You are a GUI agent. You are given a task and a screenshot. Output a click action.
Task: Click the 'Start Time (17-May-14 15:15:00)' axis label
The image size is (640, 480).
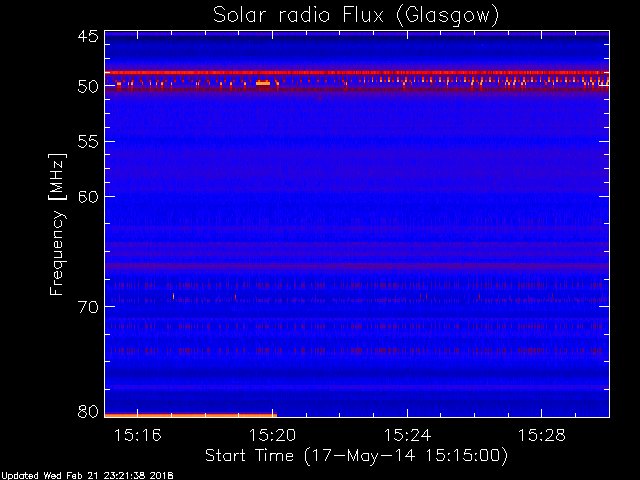tap(356, 455)
